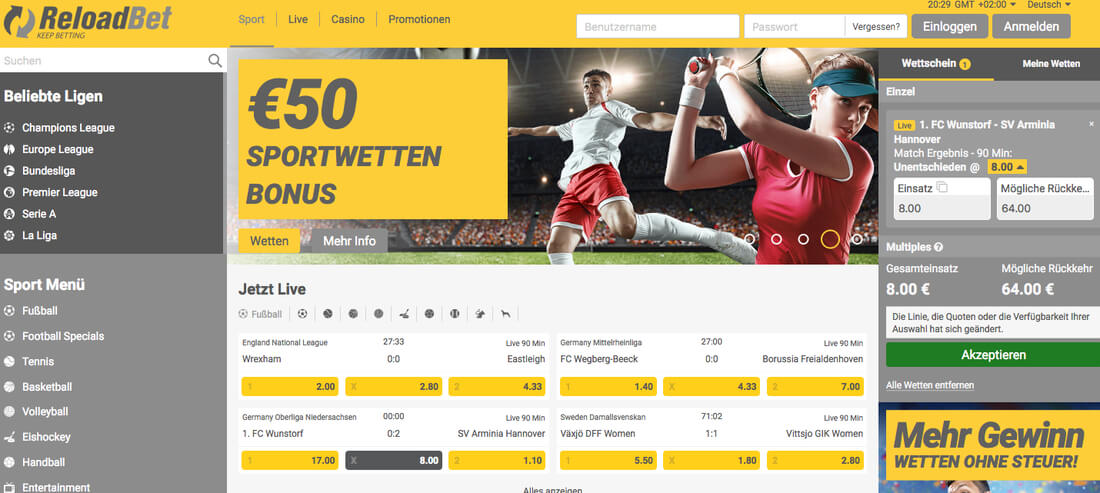Toggle Växjö DFF Women win odds 5.50
This screenshot has height=493, width=1100.
click(608, 461)
